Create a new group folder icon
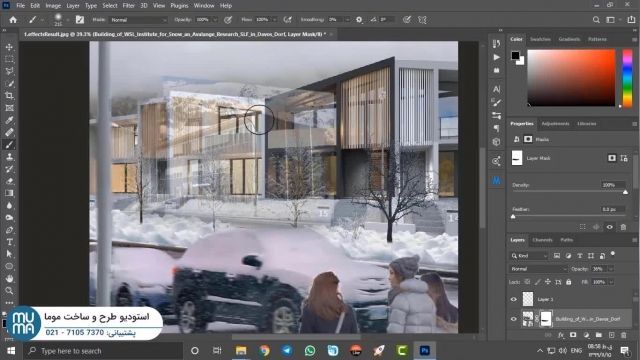This screenshot has height=360, width=640. tap(598, 335)
